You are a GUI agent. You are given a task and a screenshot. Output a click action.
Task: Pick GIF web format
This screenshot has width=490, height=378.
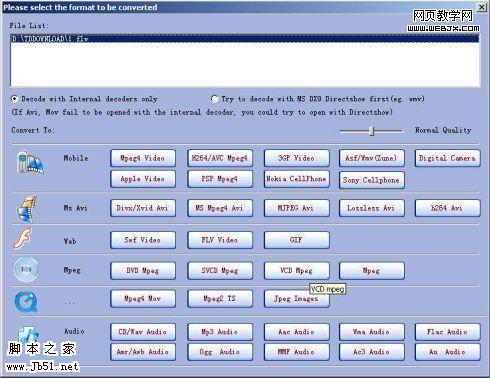pos(296,240)
